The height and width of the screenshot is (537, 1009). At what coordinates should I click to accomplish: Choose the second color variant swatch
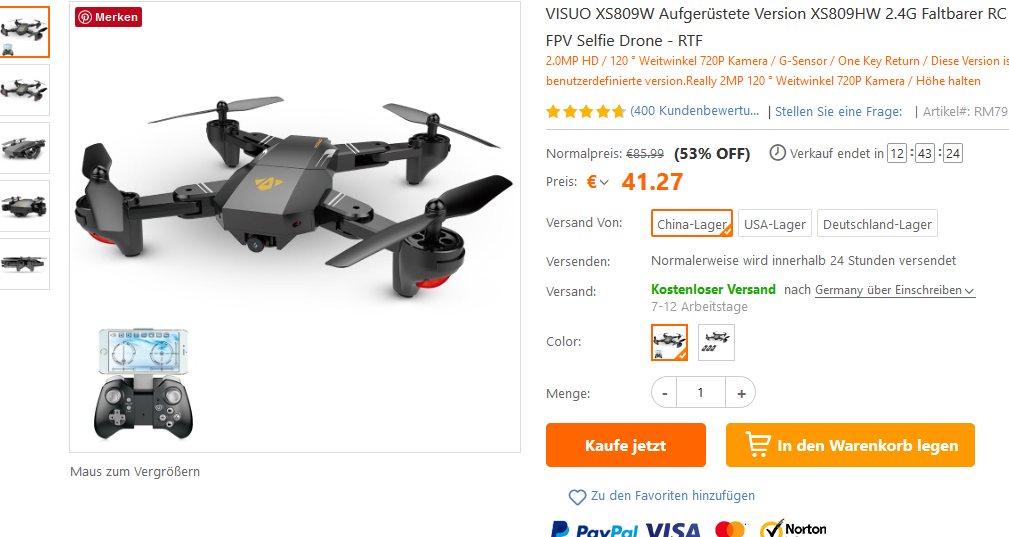pyautogui.click(x=716, y=342)
